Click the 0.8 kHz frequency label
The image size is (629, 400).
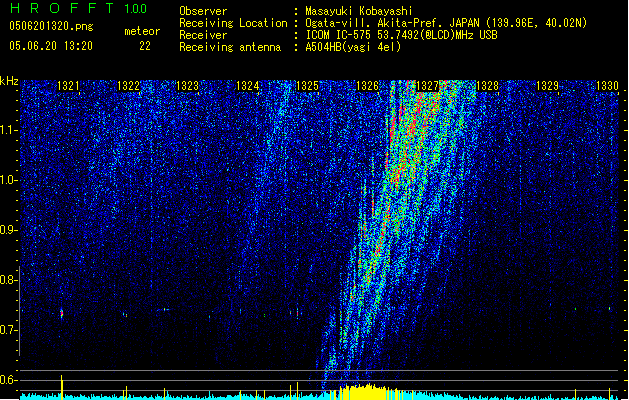tap(9, 280)
